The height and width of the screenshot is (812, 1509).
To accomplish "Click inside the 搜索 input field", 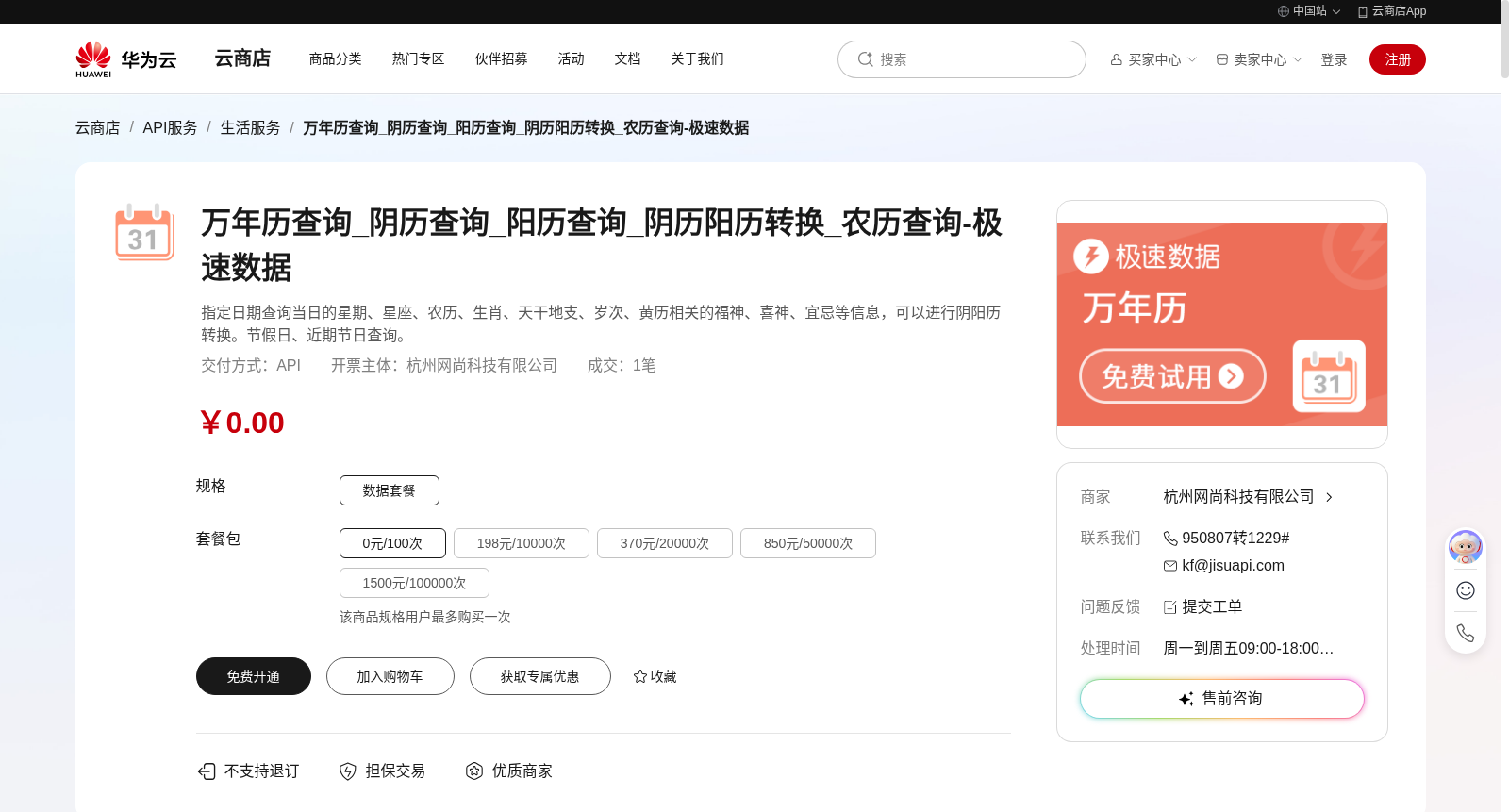I will pyautogui.click(x=962, y=59).
